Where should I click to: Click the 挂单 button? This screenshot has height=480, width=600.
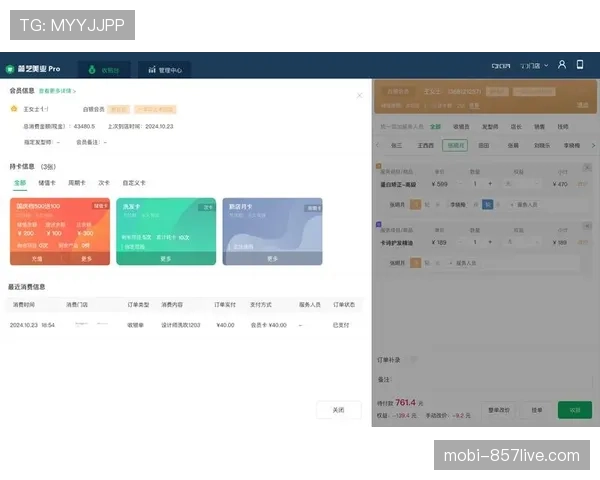coord(536,410)
